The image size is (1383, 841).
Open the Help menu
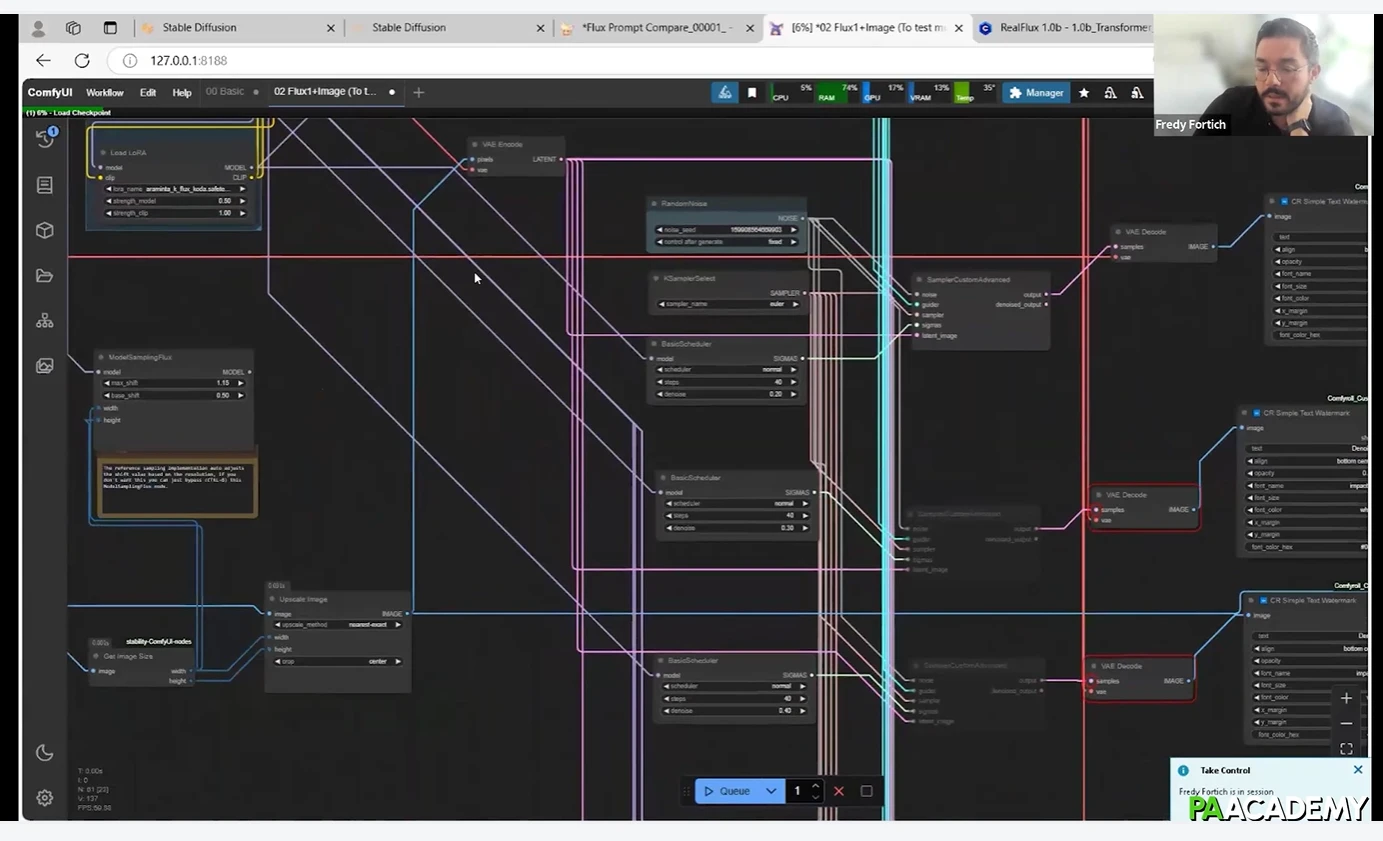coord(181,92)
